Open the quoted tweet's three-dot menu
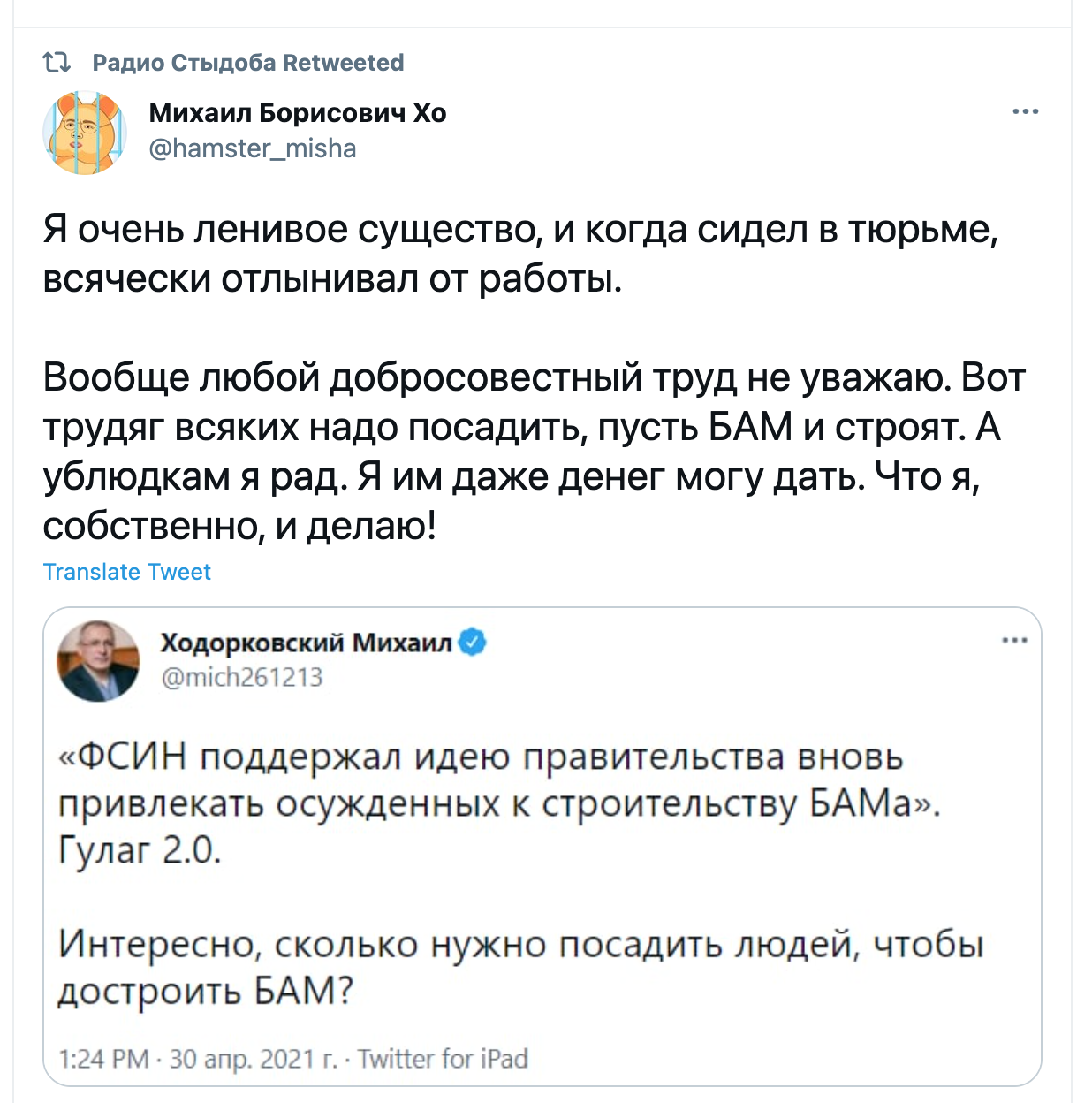 (x=1014, y=641)
